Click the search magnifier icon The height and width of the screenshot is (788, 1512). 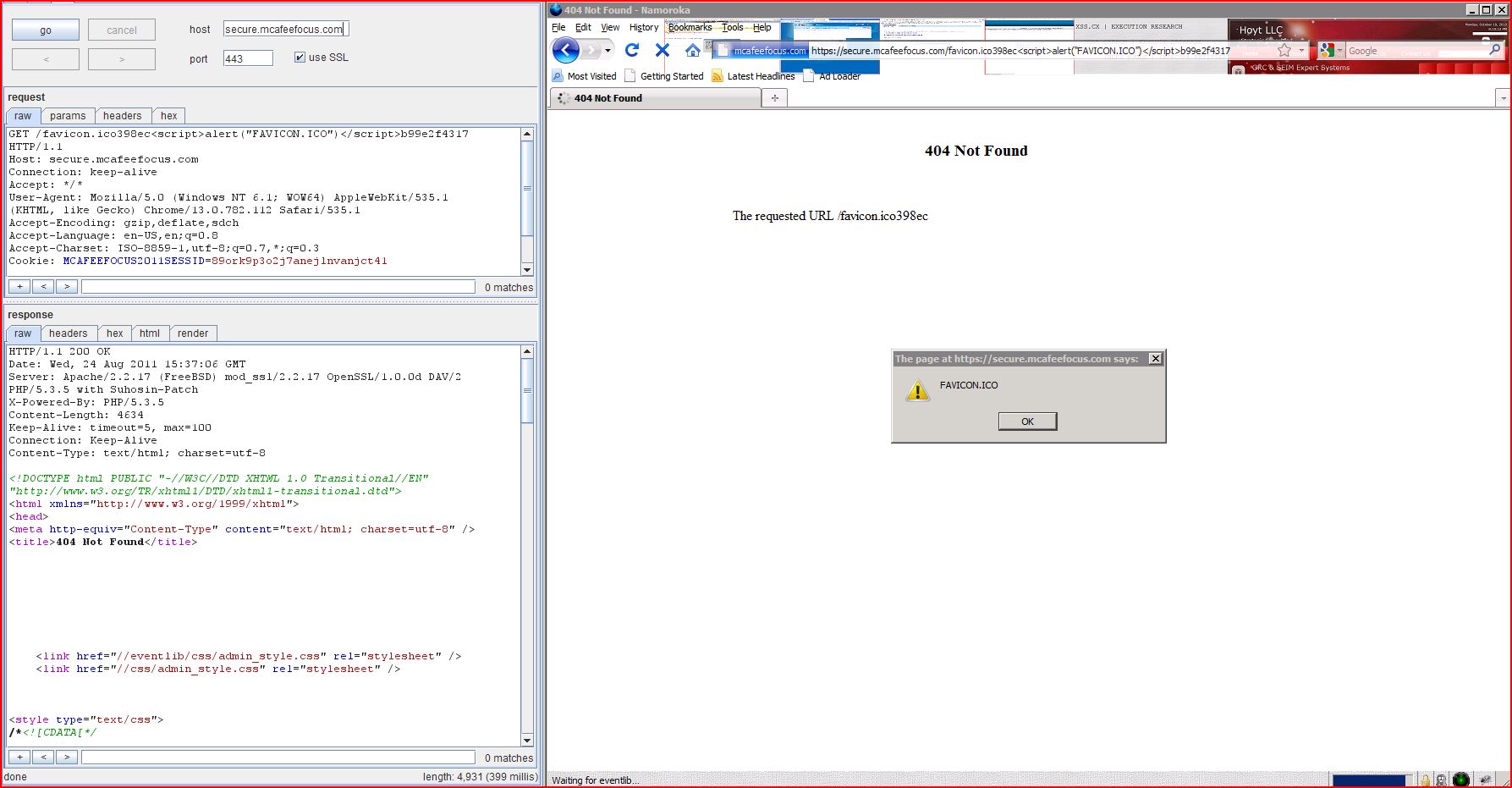click(1495, 51)
